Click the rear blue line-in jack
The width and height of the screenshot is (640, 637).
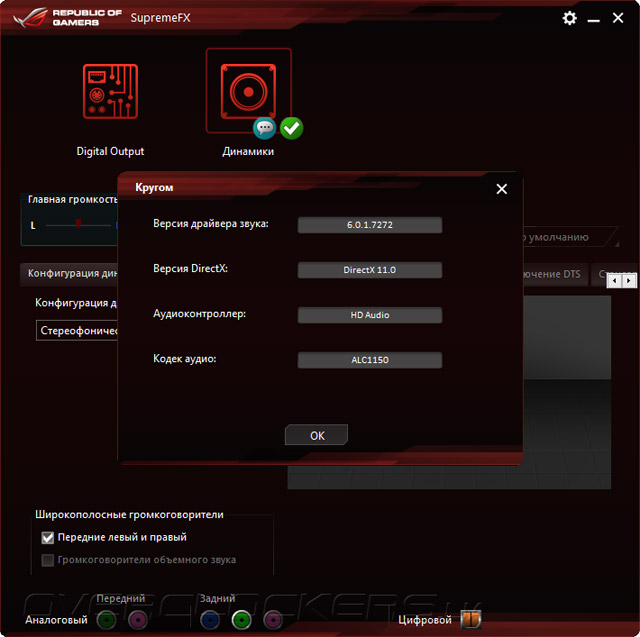click(210, 620)
